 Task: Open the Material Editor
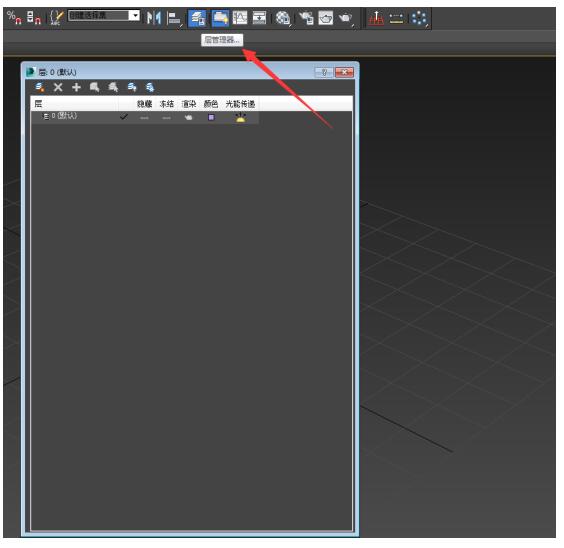point(283,18)
